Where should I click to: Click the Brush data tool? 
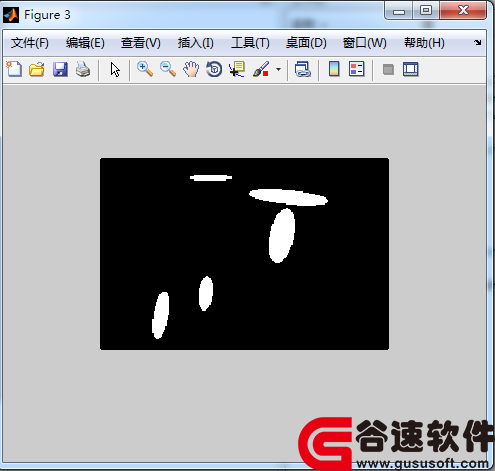coord(261,69)
